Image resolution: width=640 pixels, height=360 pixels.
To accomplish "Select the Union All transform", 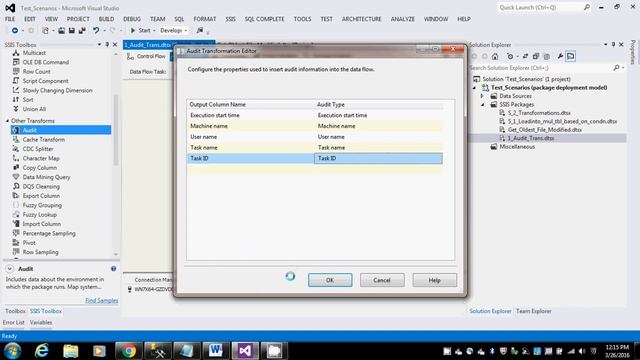I will pos(34,109).
